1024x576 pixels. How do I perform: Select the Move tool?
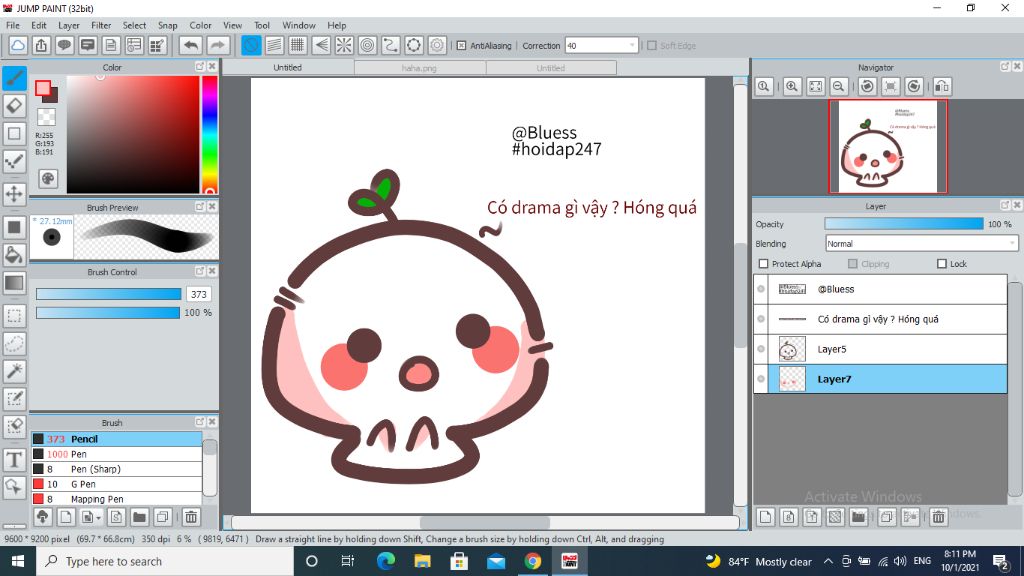pos(14,193)
